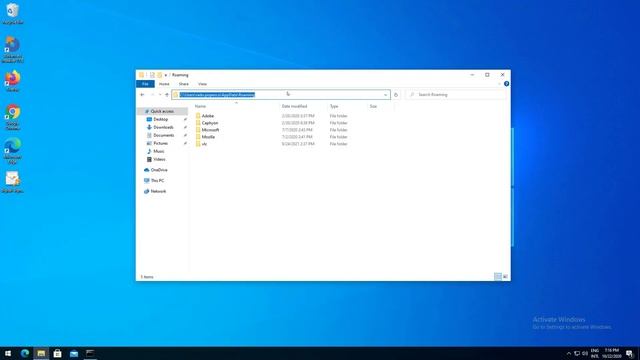
Task: Open volume control in system tray
Action: [585, 353]
